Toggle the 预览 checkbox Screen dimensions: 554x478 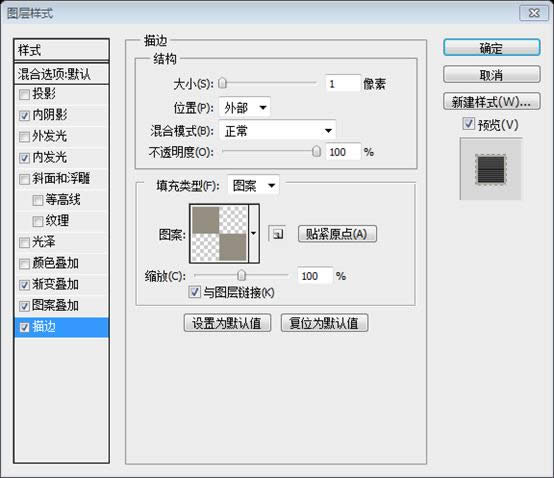468,124
